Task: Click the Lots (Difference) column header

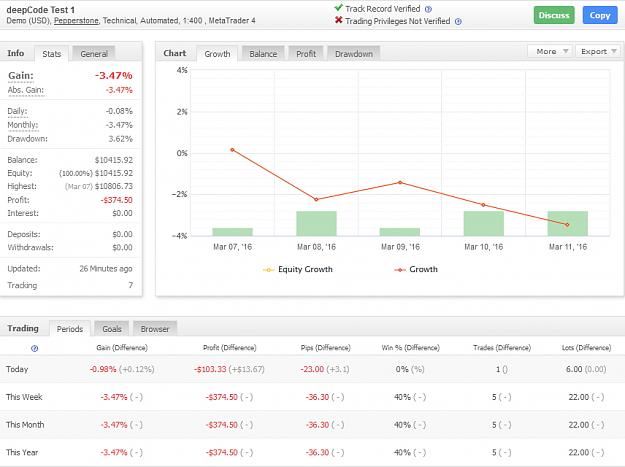Action: coord(586,348)
